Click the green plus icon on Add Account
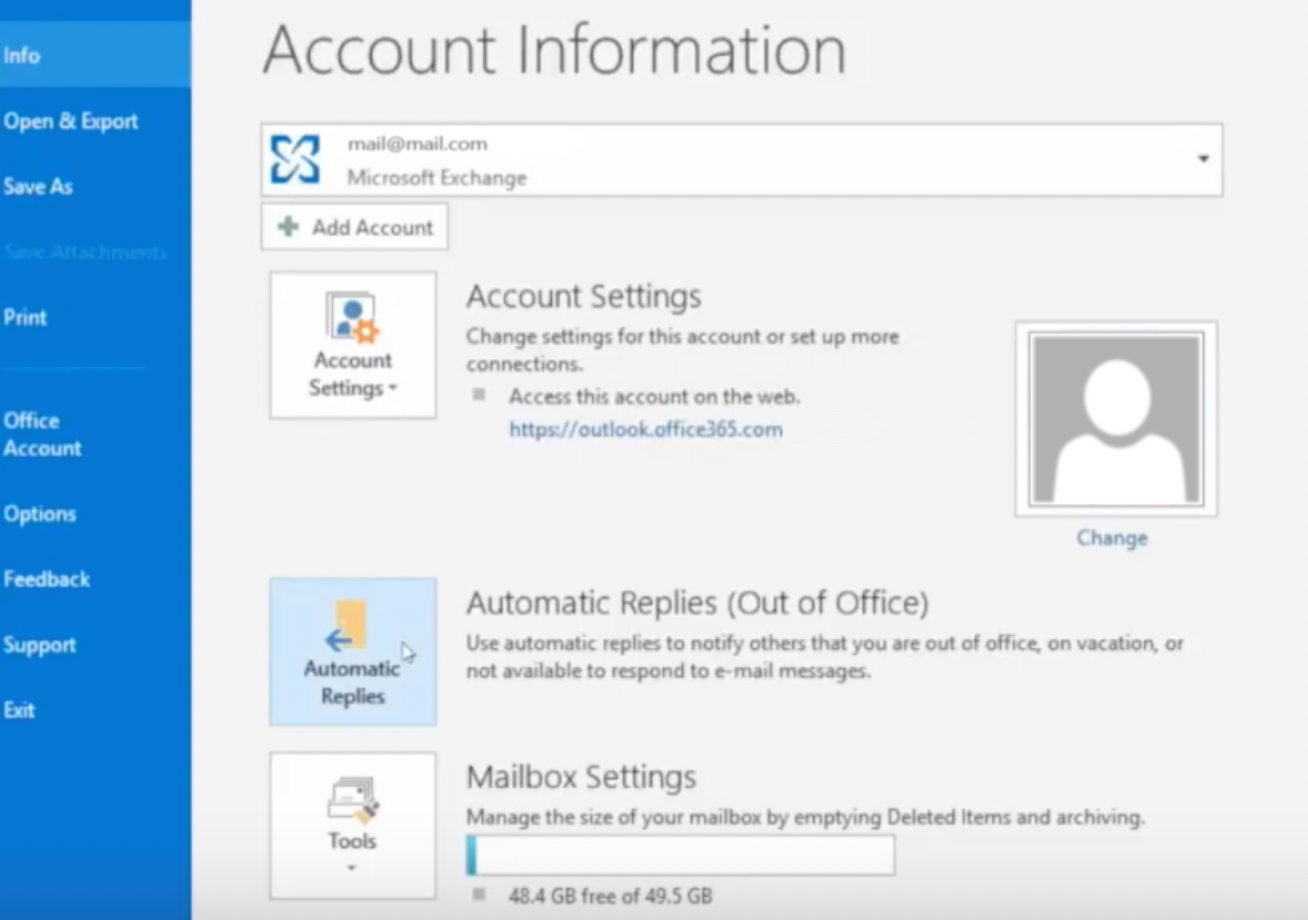Screen dimensions: 1308x920 coord(288,227)
